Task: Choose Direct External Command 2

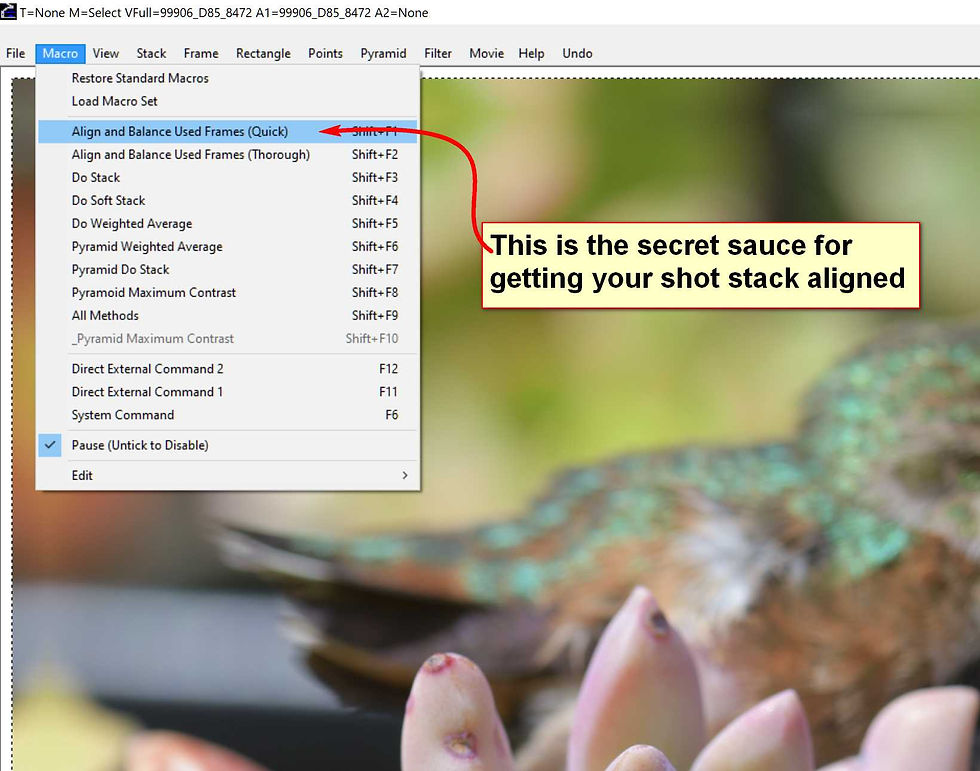Action: pyautogui.click(x=228, y=369)
